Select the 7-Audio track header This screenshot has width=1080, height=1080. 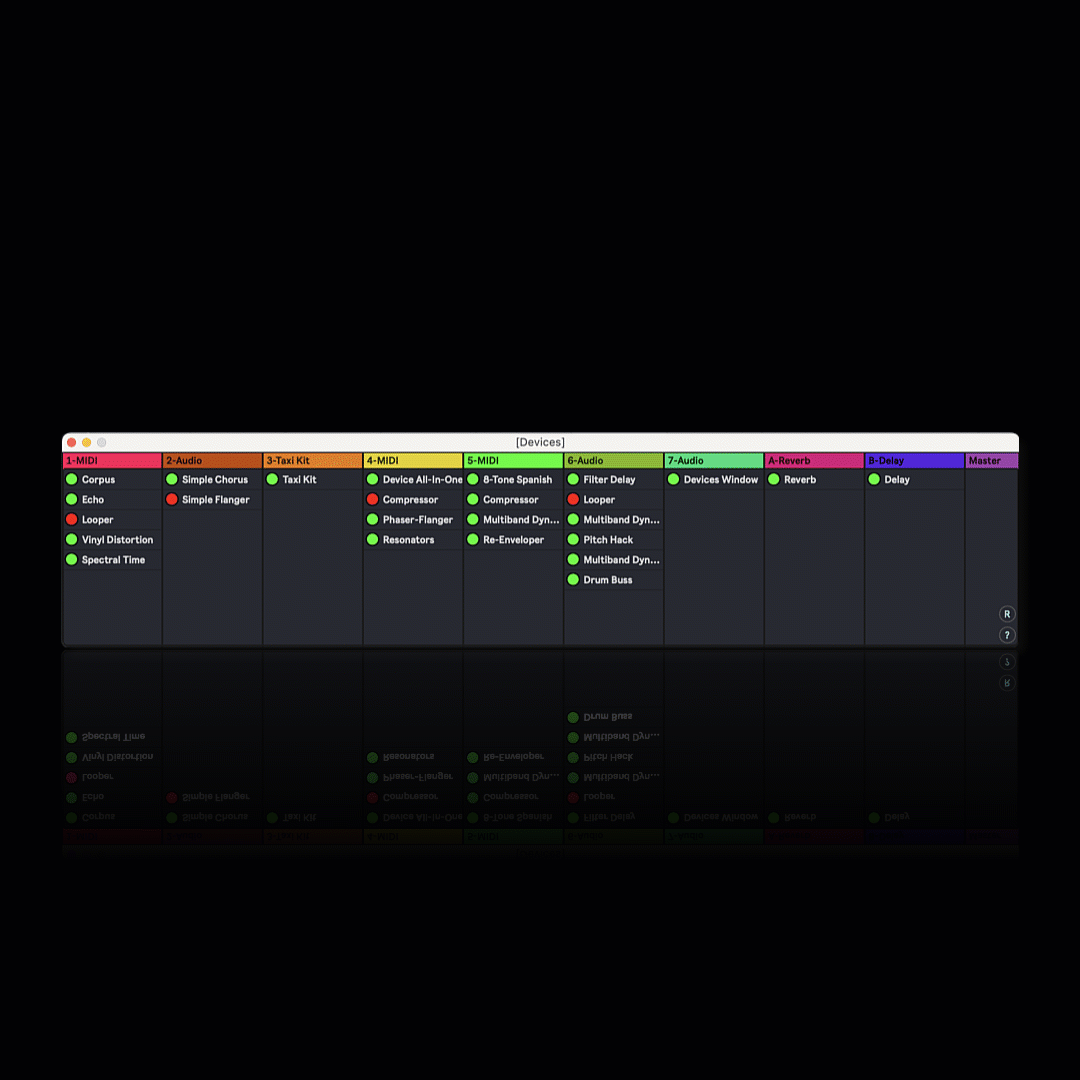[x=714, y=461]
